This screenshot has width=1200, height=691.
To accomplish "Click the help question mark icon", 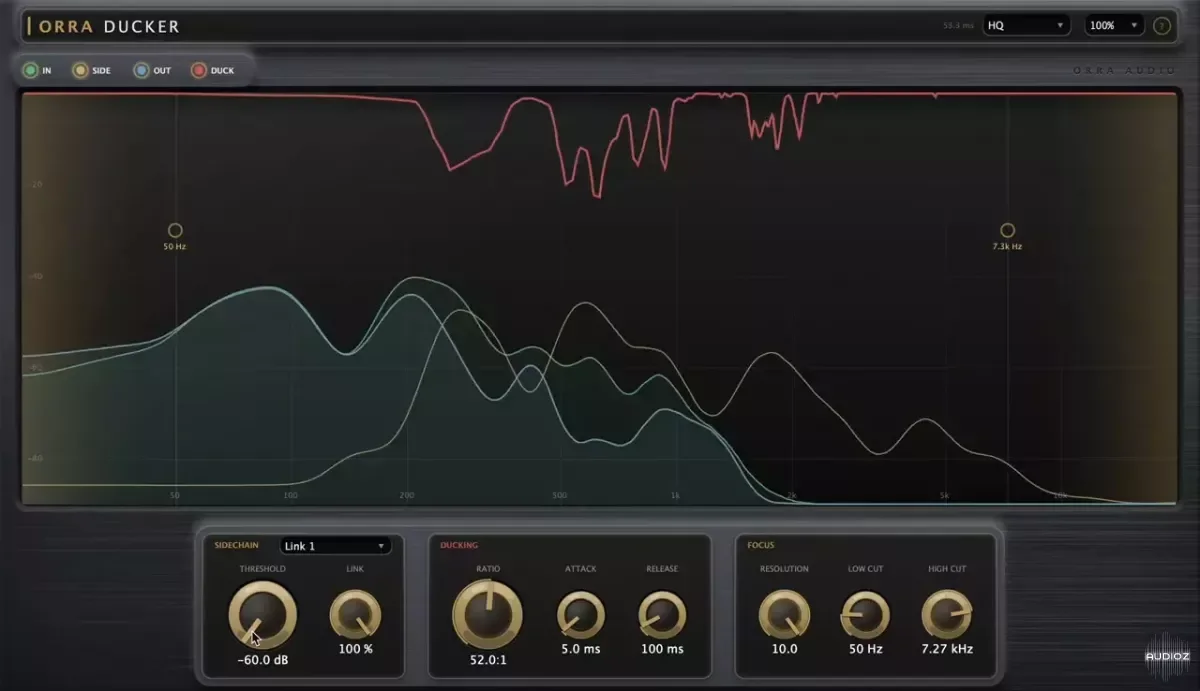I will tap(1162, 25).
